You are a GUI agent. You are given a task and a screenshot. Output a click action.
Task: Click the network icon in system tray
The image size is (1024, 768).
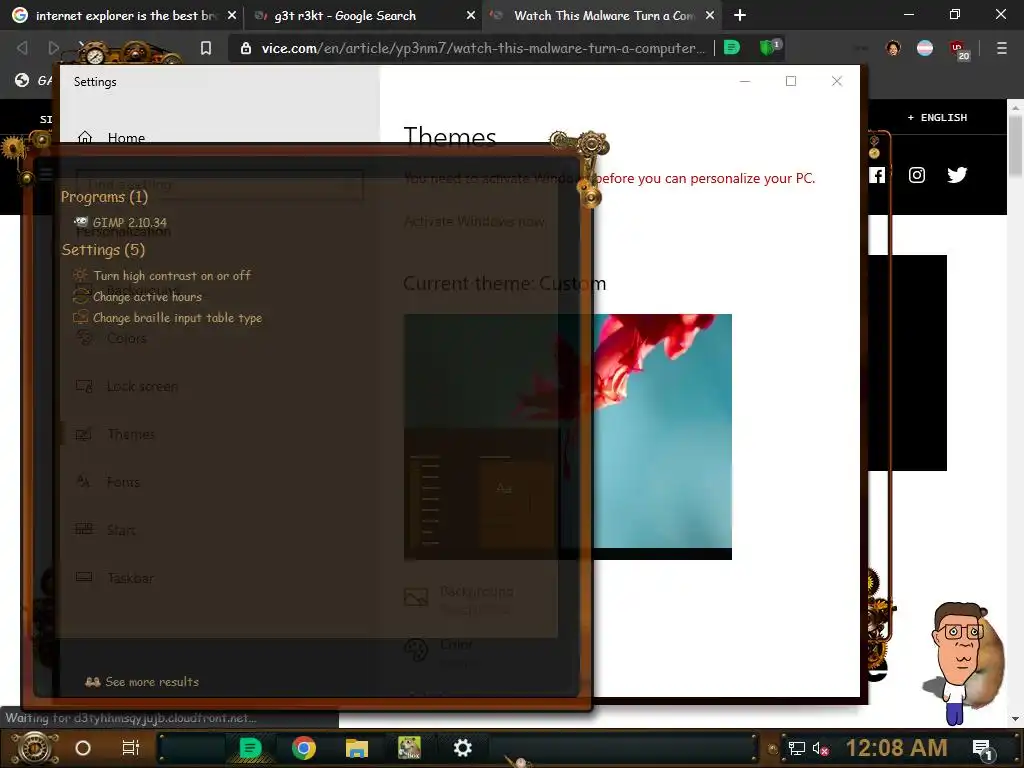point(796,748)
